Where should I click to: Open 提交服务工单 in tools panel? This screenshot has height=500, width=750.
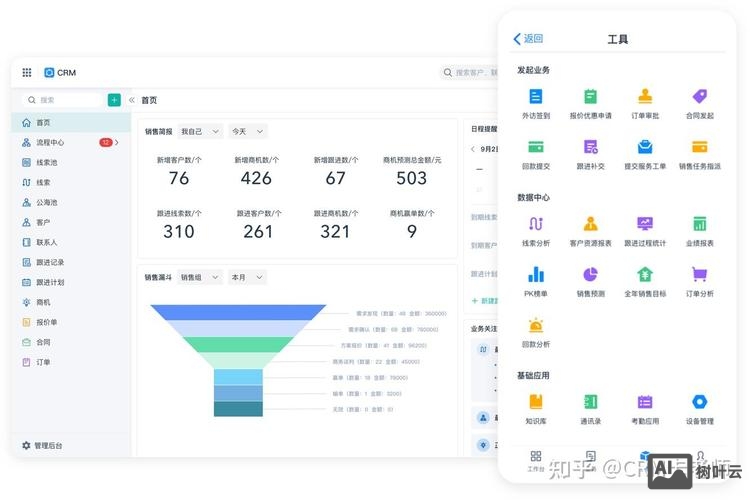(x=645, y=147)
